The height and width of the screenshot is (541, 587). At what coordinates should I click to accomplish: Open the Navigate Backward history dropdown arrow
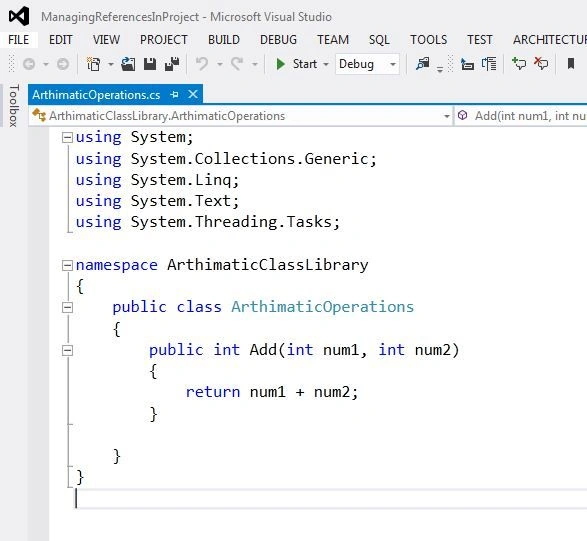46,64
